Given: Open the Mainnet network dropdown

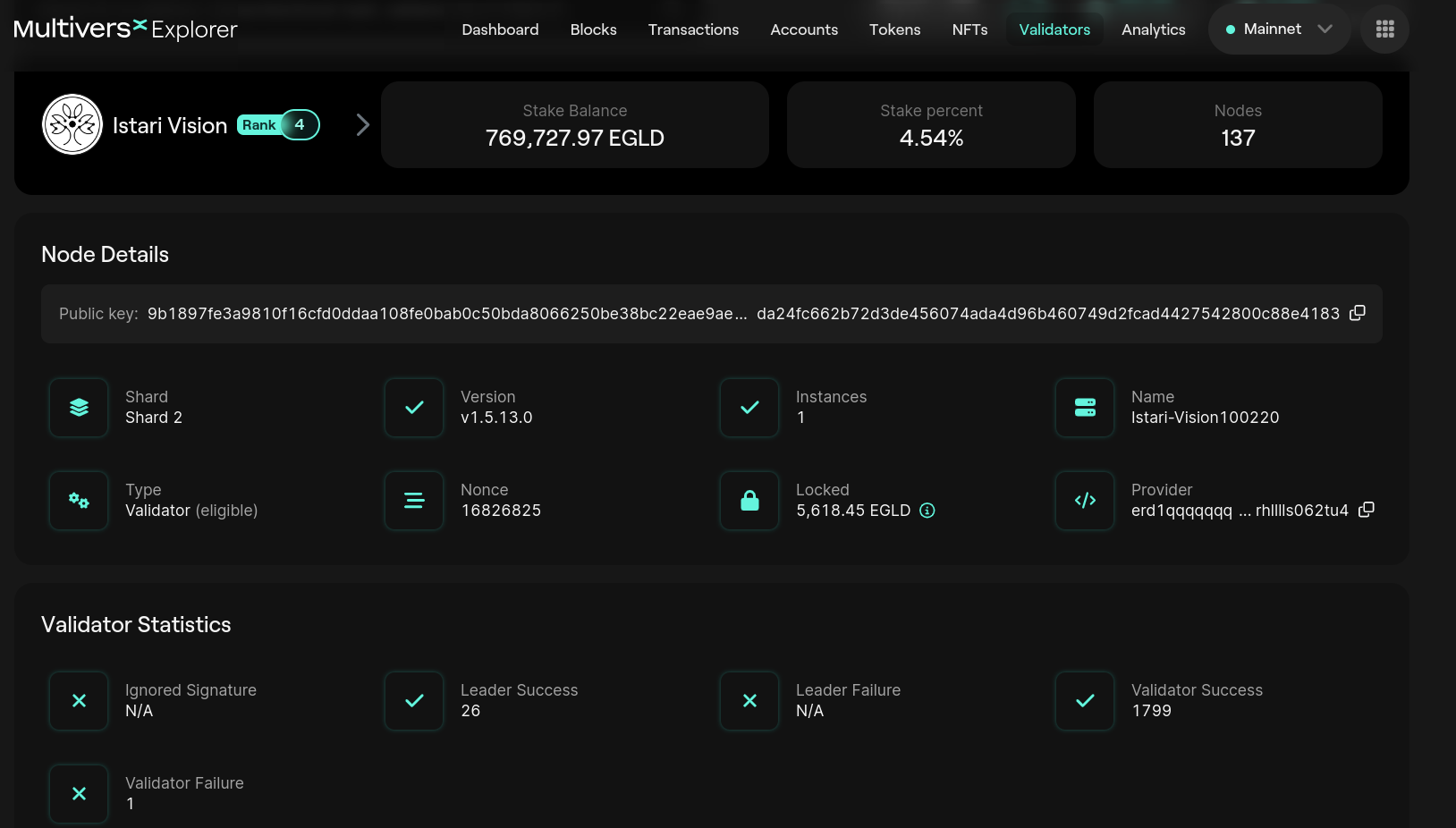Looking at the screenshot, I should 1279,30.
